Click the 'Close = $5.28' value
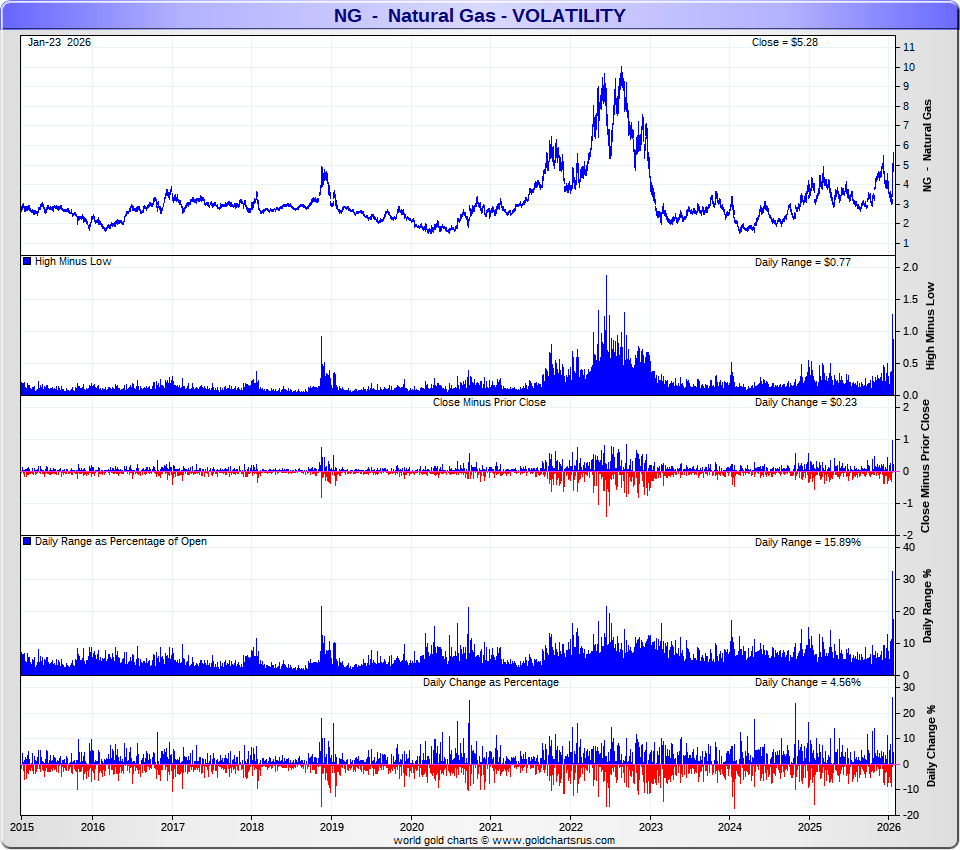960x850 pixels. (784, 42)
